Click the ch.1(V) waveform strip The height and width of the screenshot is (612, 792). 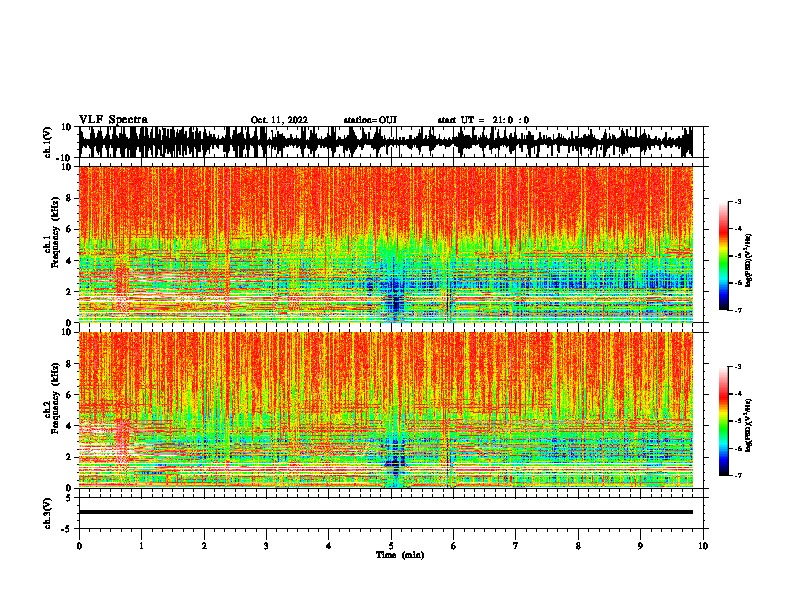385,142
